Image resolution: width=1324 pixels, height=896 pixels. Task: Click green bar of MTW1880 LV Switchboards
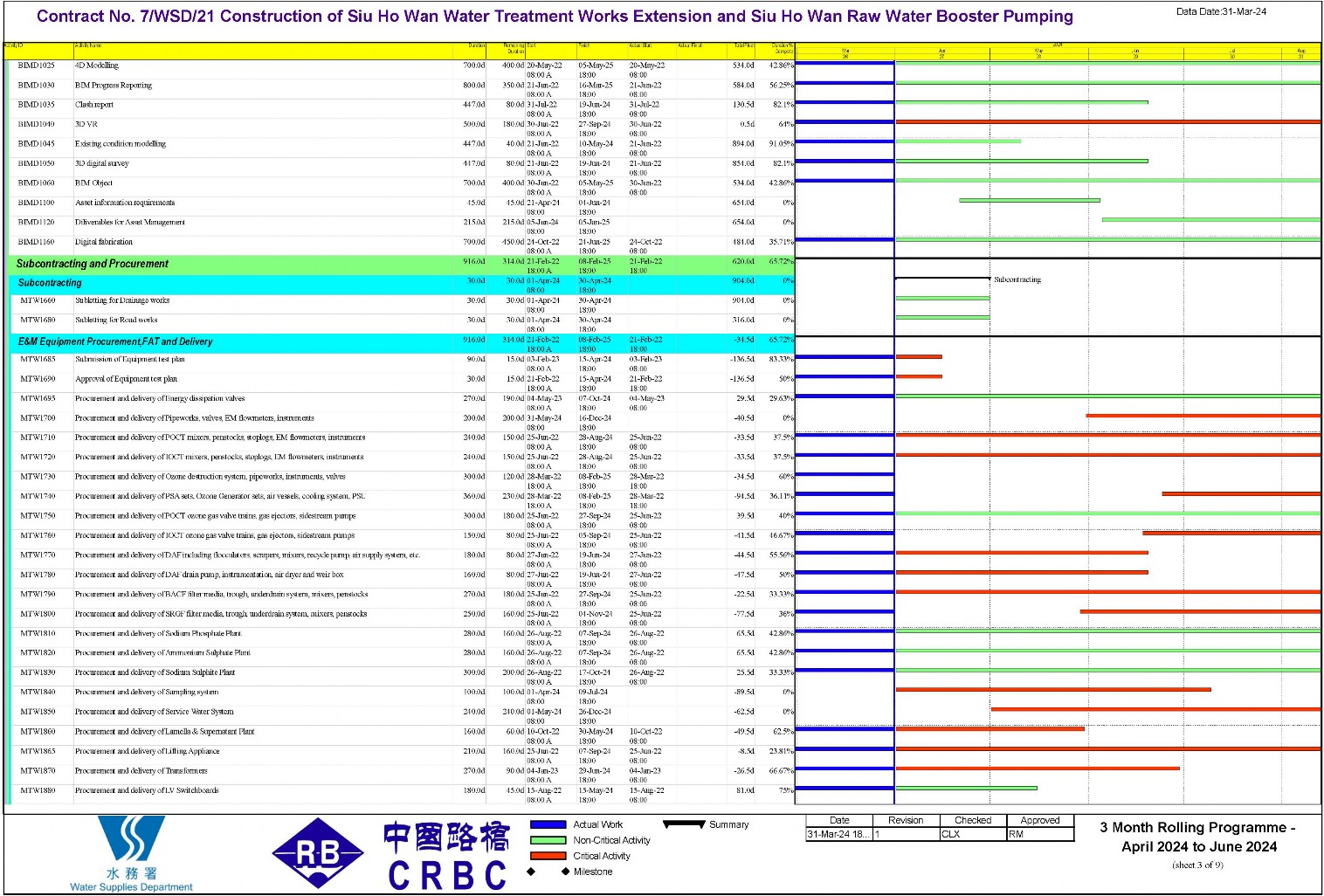click(967, 788)
